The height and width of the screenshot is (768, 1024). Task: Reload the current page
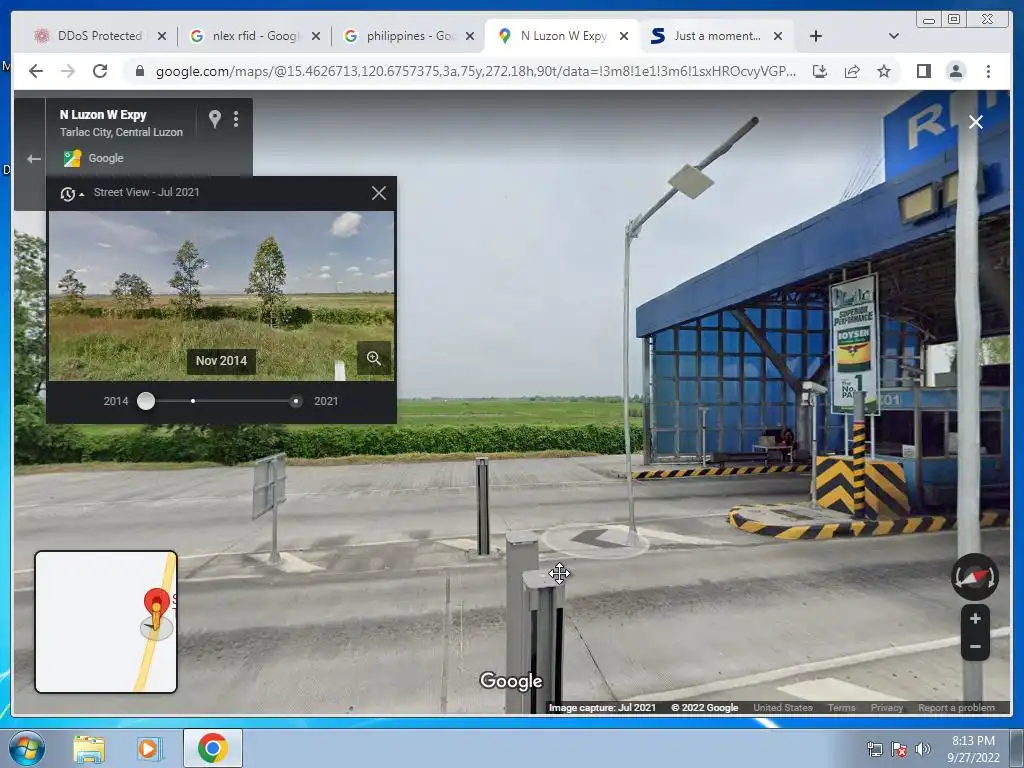click(x=100, y=71)
